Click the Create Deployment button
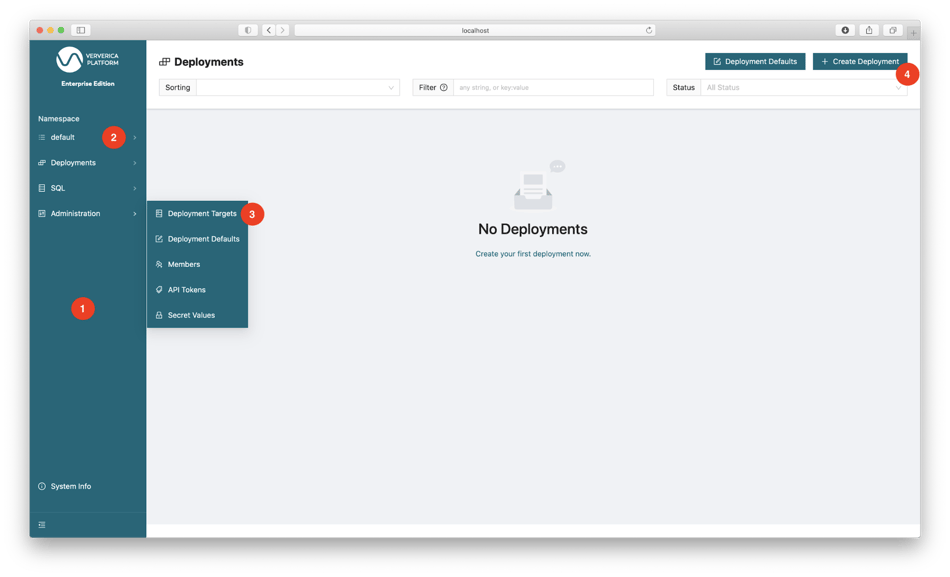Image resolution: width=950 pixels, height=577 pixels. pyautogui.click(x=860, y=61)
